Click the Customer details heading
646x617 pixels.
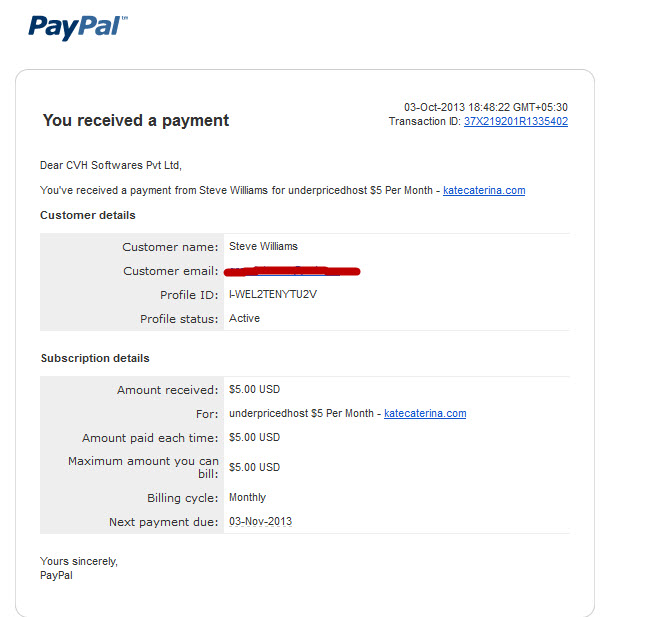coord(88,215)
